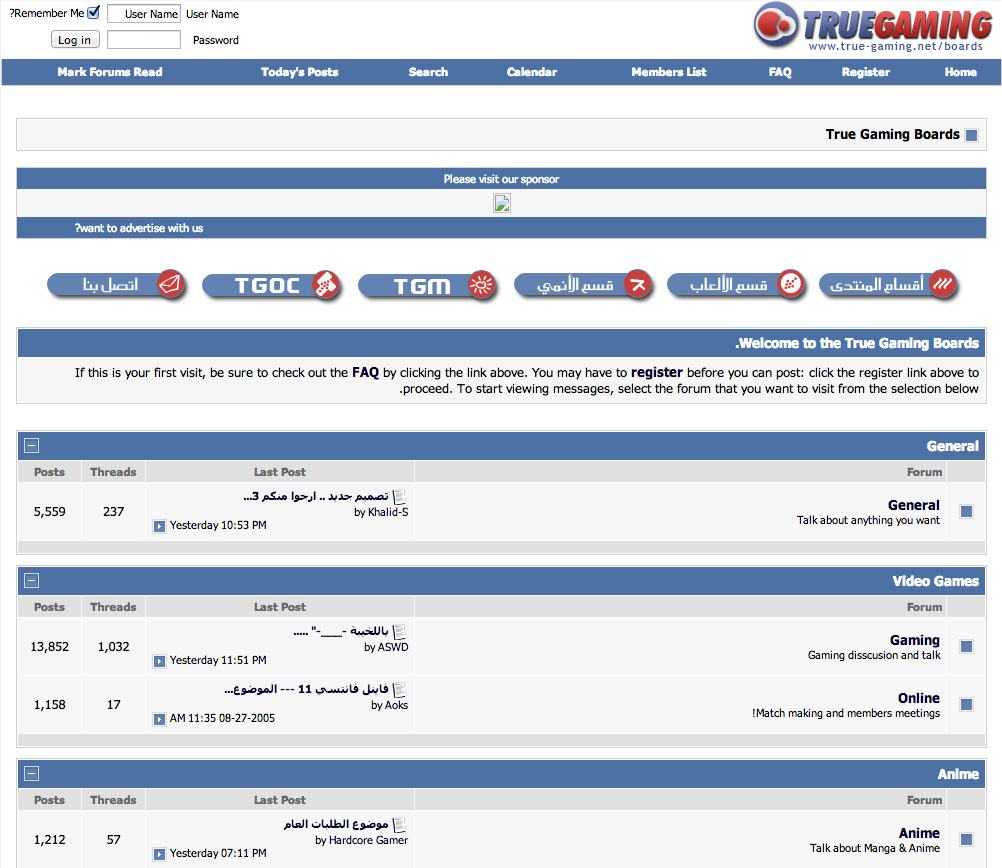Open the Online forum link
1002x868 pixels.
(919, 698)
